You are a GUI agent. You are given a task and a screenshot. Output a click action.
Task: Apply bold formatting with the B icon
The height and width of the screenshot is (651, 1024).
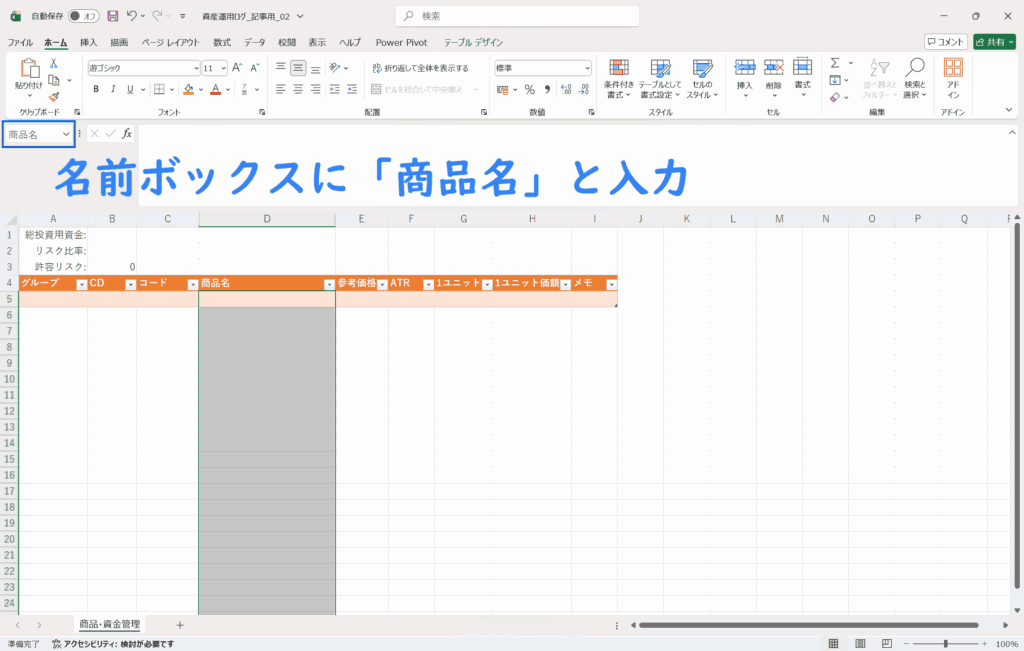pyautogui.click(x=96, y=89)
